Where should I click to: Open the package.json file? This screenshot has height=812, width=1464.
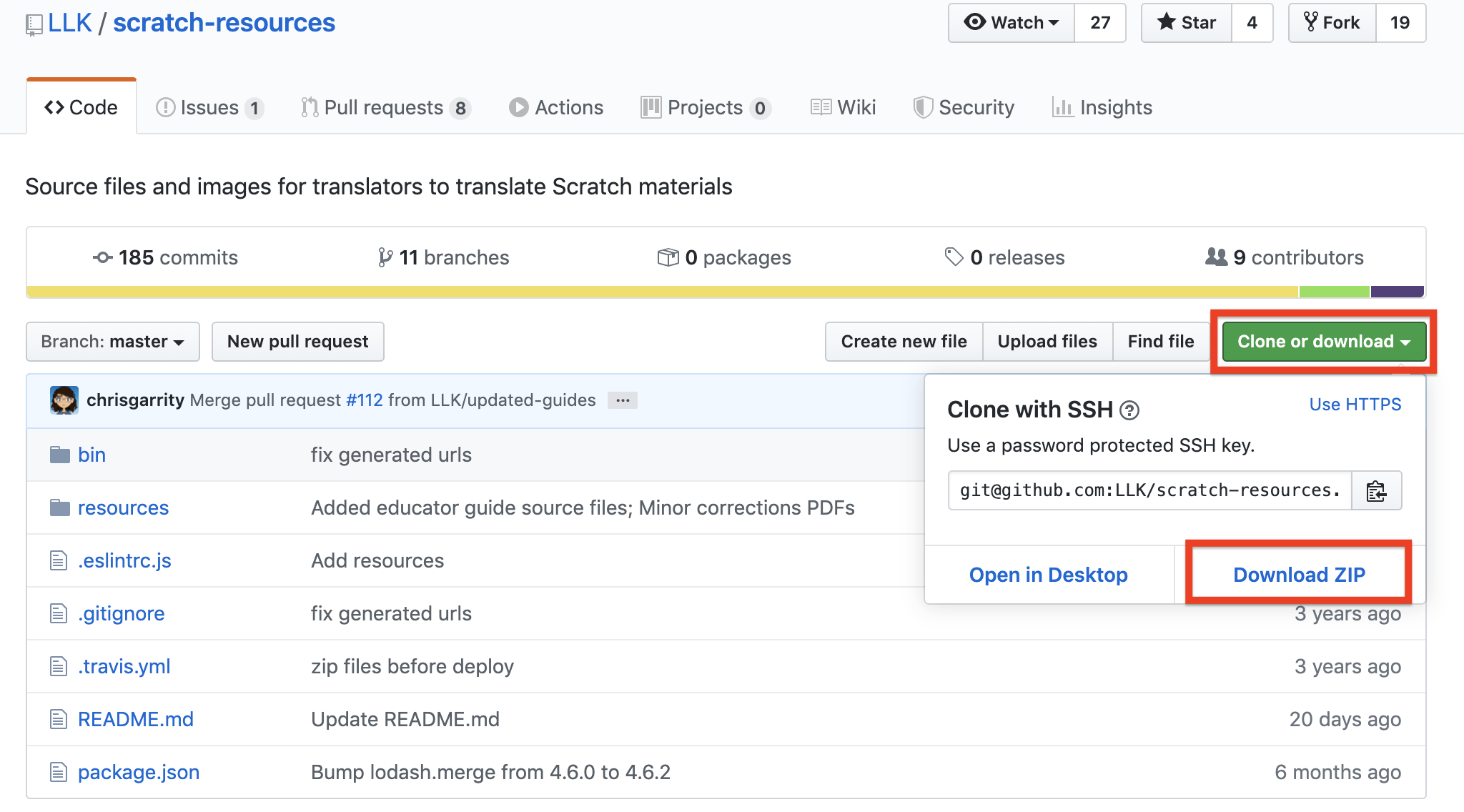point(139,772)
